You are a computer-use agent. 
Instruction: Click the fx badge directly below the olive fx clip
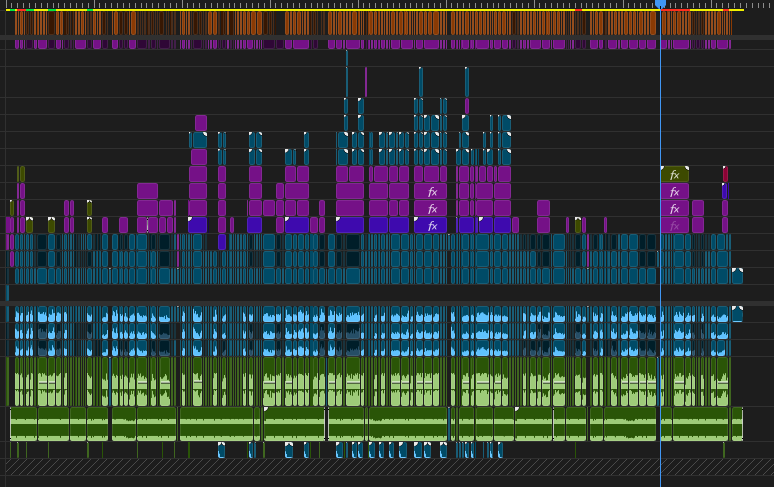pos(675,192)
